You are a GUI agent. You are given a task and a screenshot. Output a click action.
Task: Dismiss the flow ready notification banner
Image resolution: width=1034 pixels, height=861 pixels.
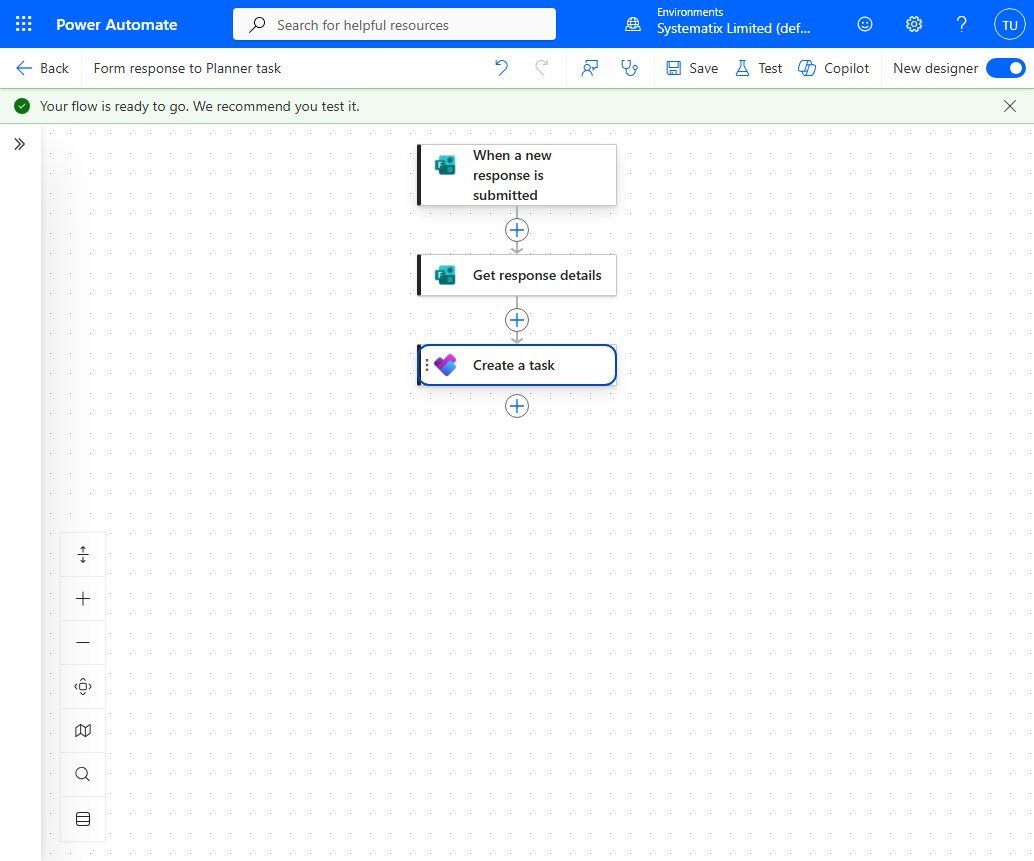pyautogui.click(x=1010, y=106)
